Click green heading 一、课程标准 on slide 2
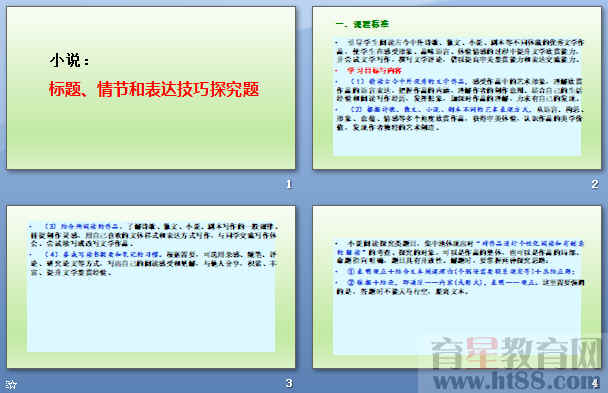This screenshot has width=608, height=393. click(362, 24)
